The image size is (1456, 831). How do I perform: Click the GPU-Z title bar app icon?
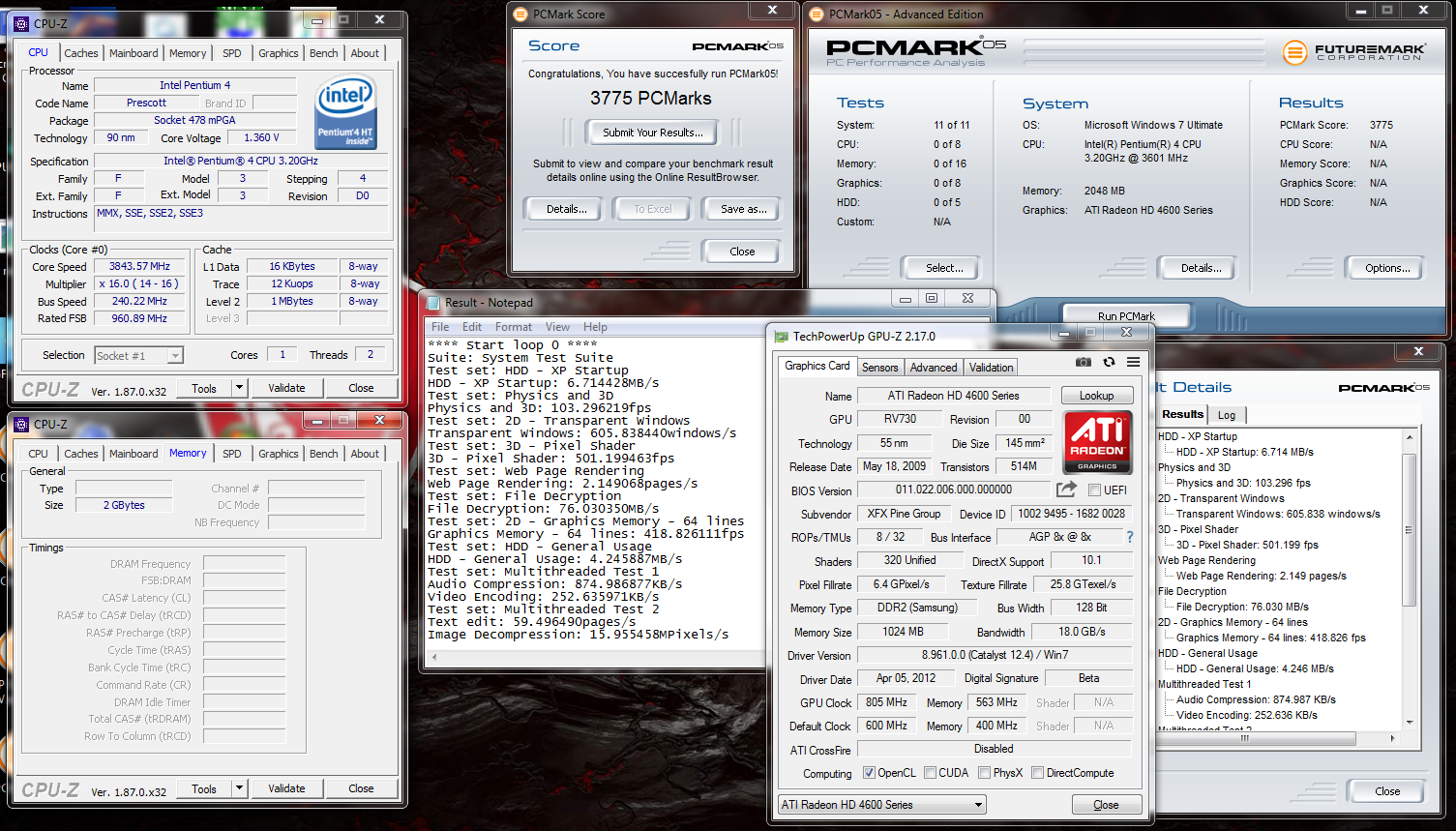[x=781, y=337]
